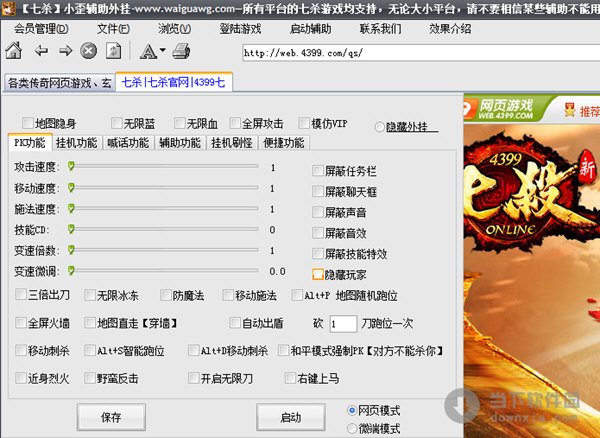
Task: Tick the 屏蔽声音 checkbox
Action: click(318, 212)
